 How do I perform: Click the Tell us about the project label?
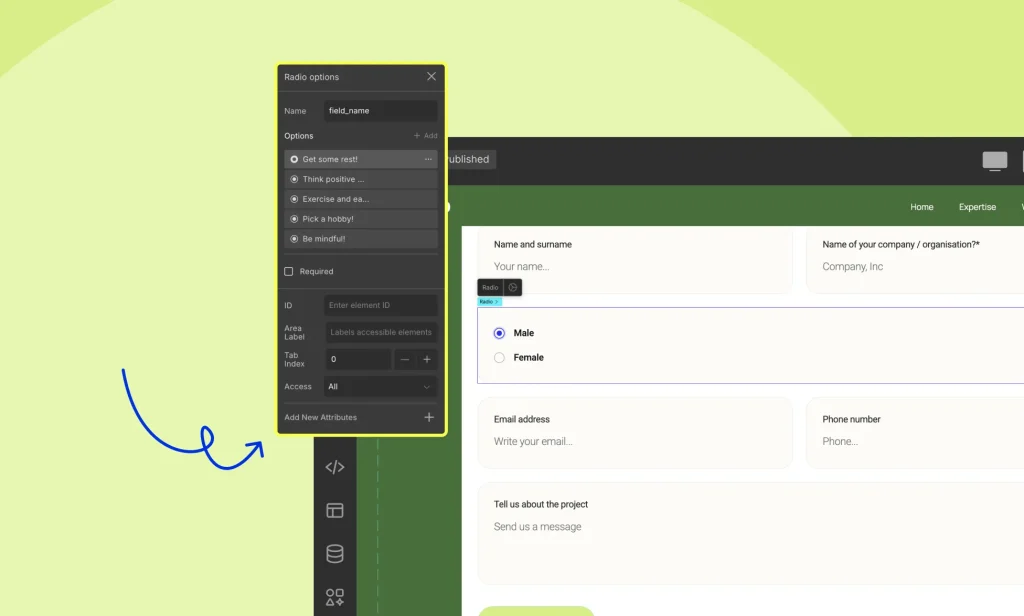coord(541,504)
